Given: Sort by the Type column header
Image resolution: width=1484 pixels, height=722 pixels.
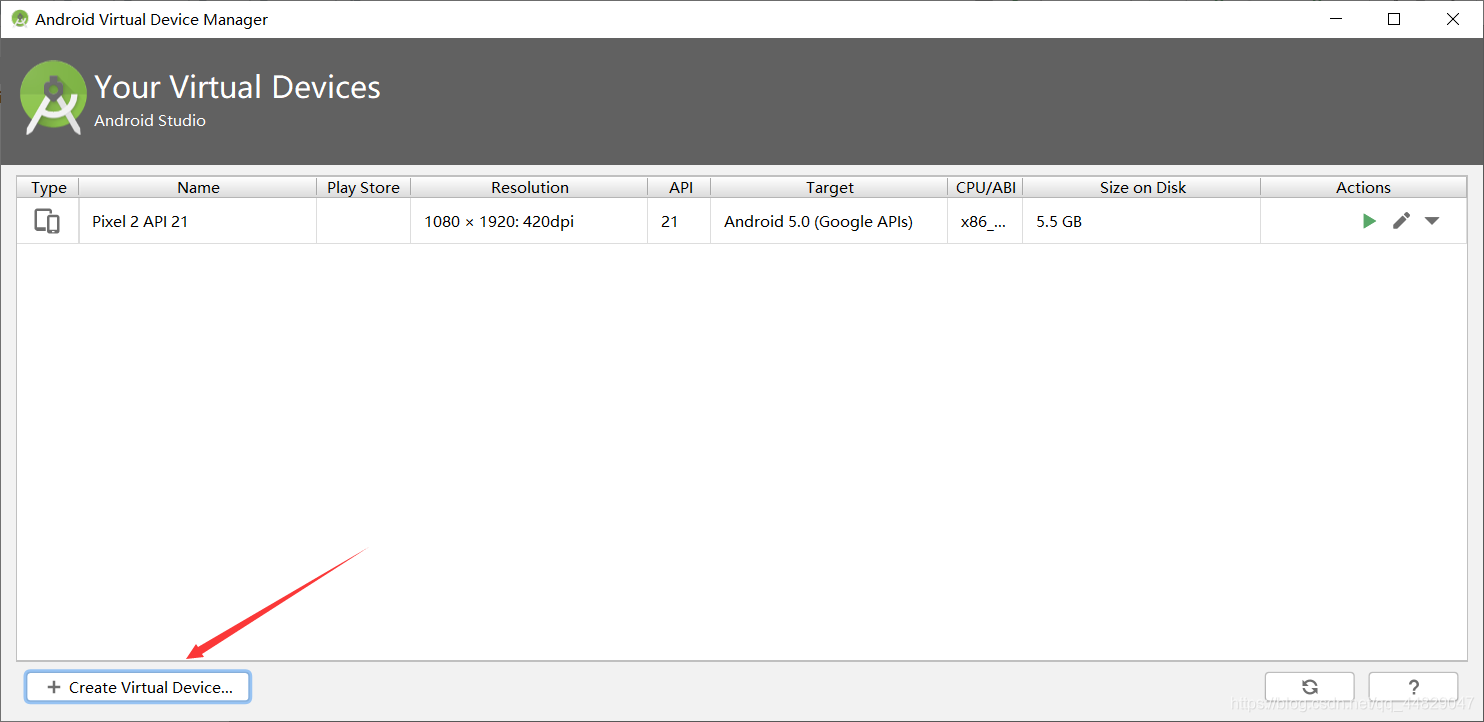Looking at the screenshot, I should (48, 187).
